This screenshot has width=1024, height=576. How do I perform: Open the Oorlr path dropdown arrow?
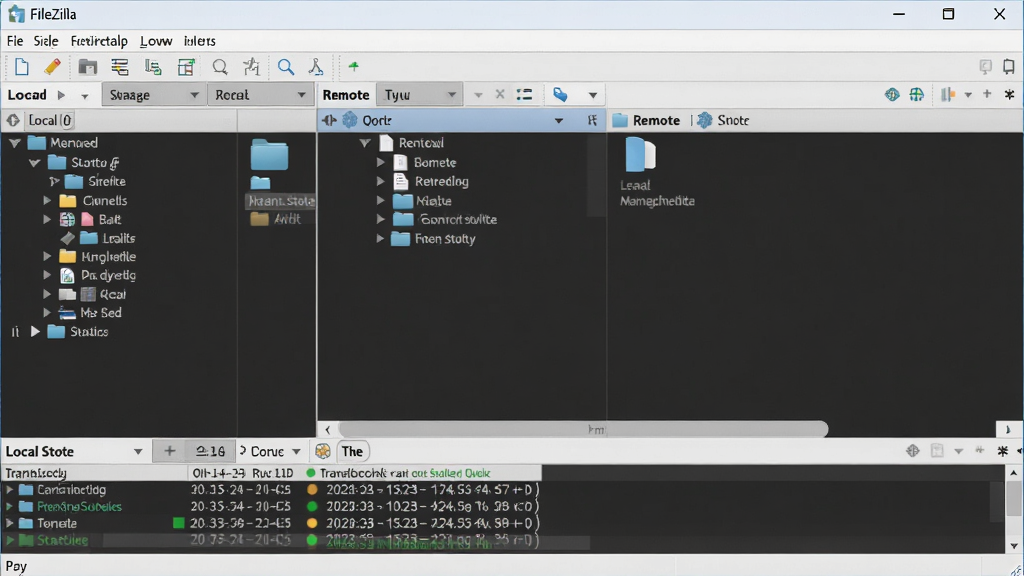pos(558,121)
